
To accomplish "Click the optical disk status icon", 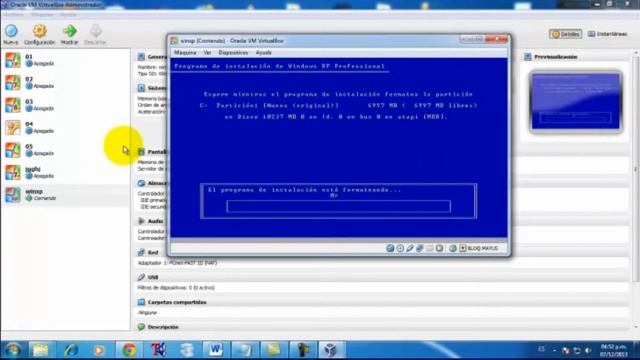I will click(x=400, y=248).
